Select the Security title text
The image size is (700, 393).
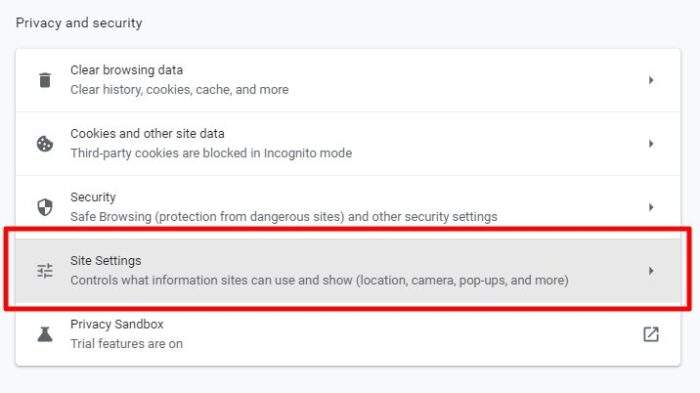[x=93, y=197]
